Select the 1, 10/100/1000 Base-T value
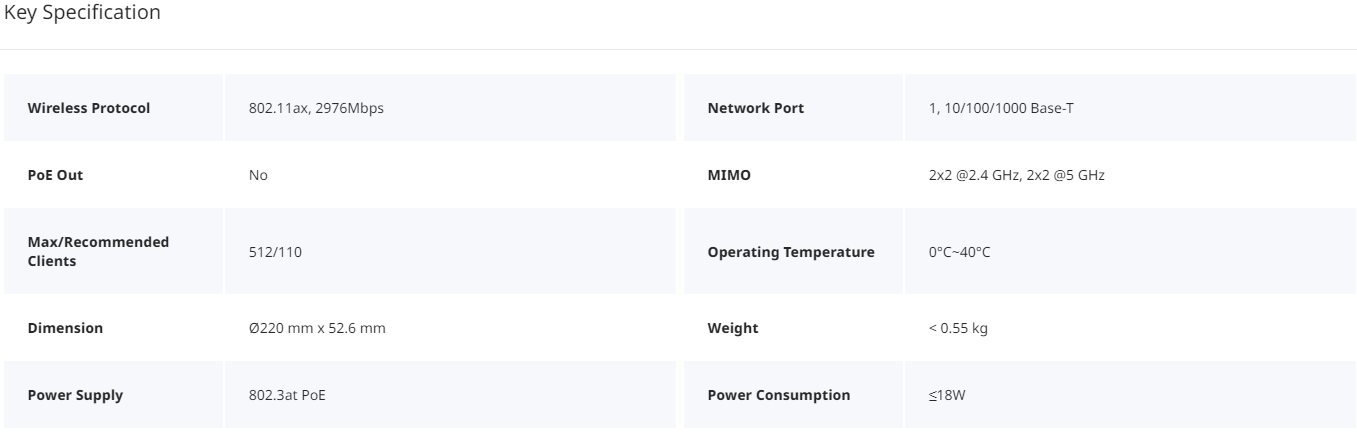The height and width of the screenshot is (437, 1357). coord(1001,108)
